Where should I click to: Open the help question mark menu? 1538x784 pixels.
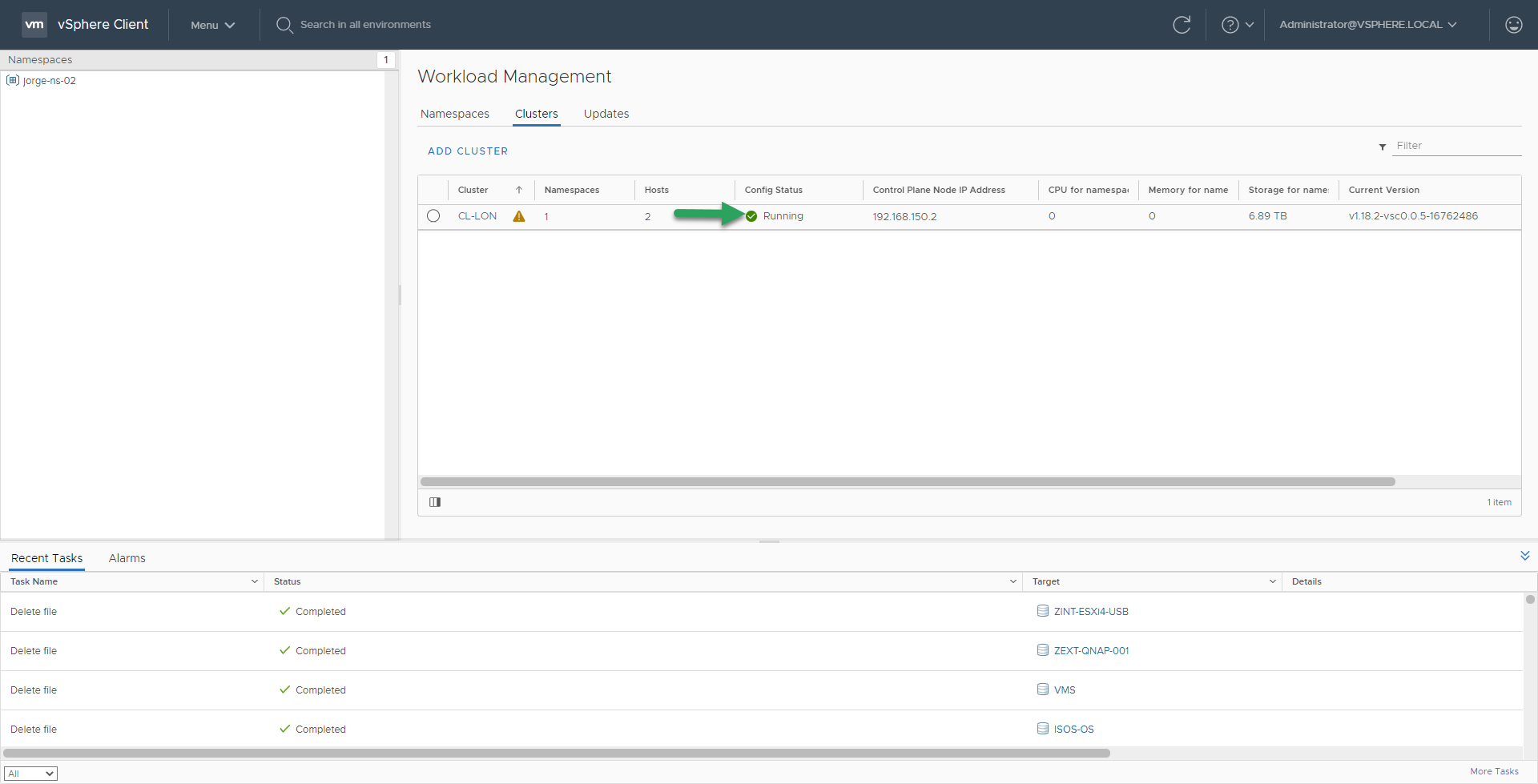point(1230,25)
